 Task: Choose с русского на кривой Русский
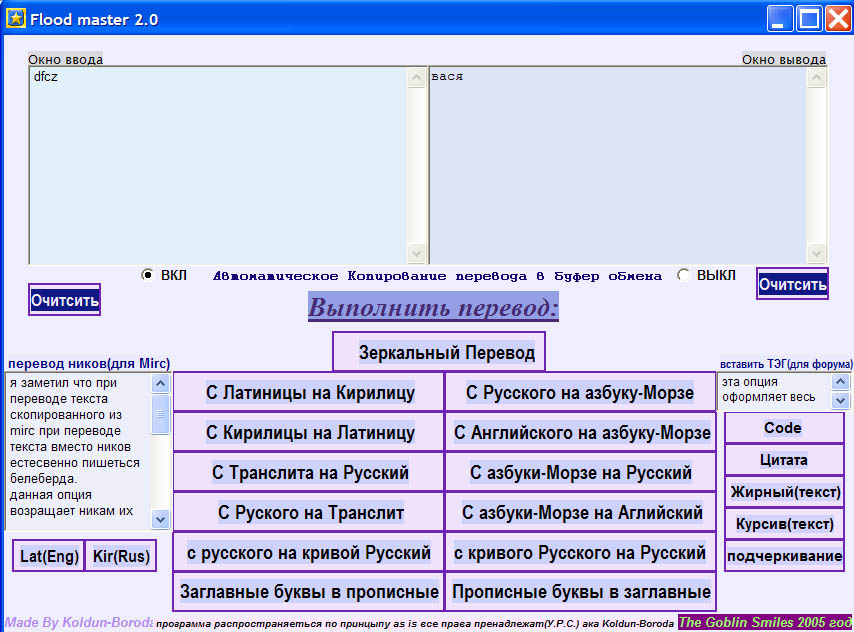(309, 552)
